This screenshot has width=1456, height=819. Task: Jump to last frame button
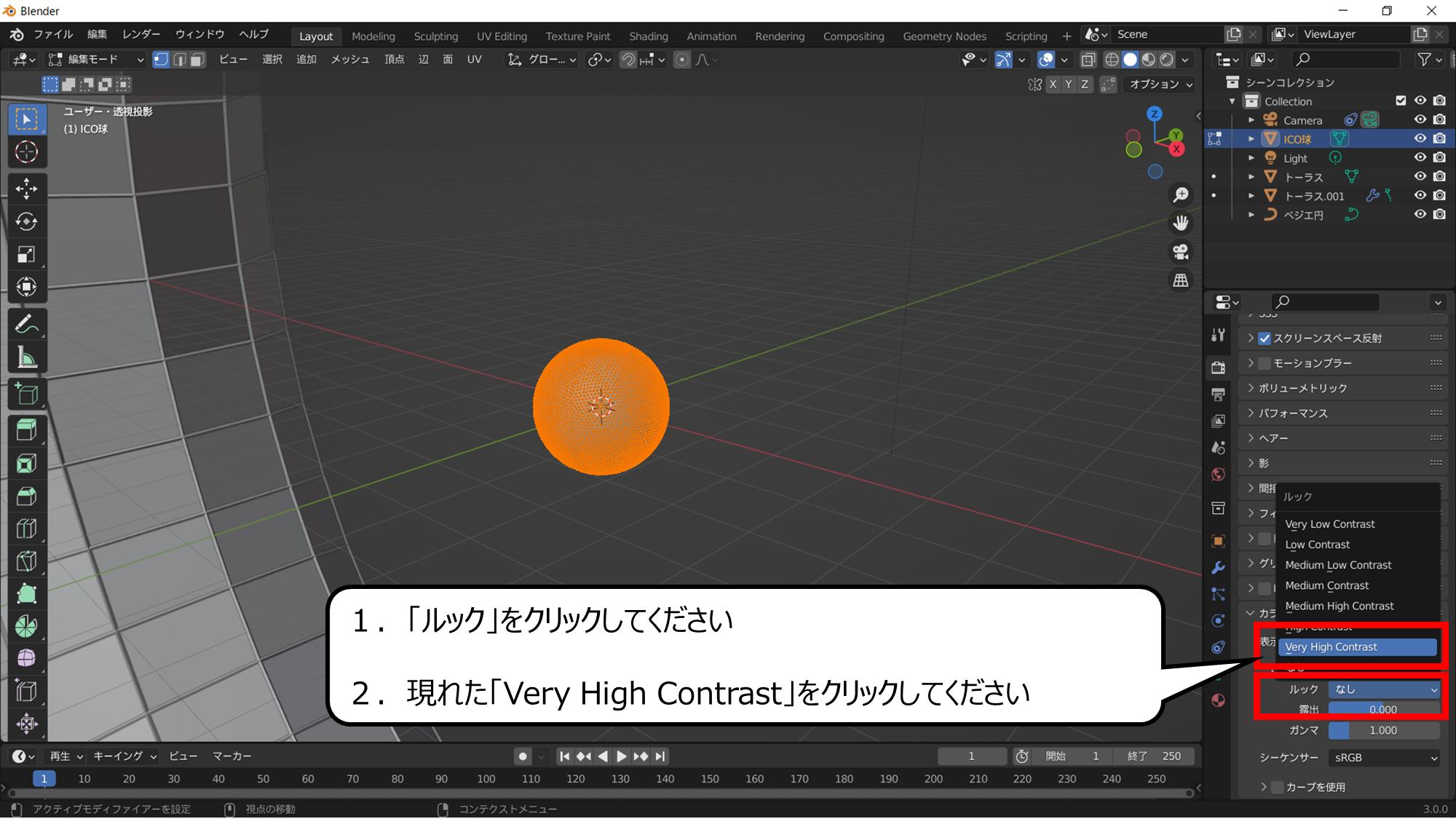[x=660, y=756]
